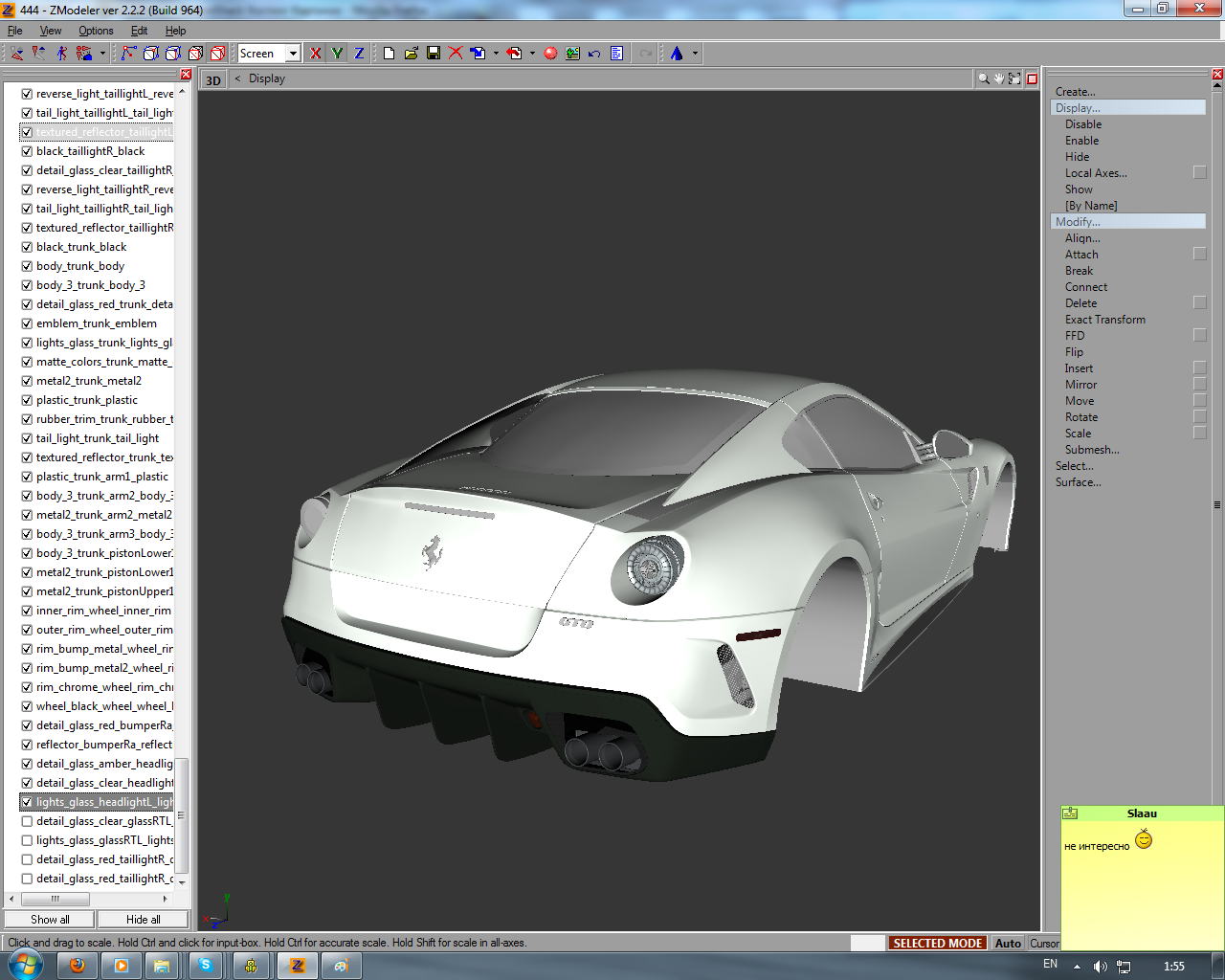Click the blue cone toolbar icon
Viewport: 1225px width, 980px height.
click(x=677, y=54)
